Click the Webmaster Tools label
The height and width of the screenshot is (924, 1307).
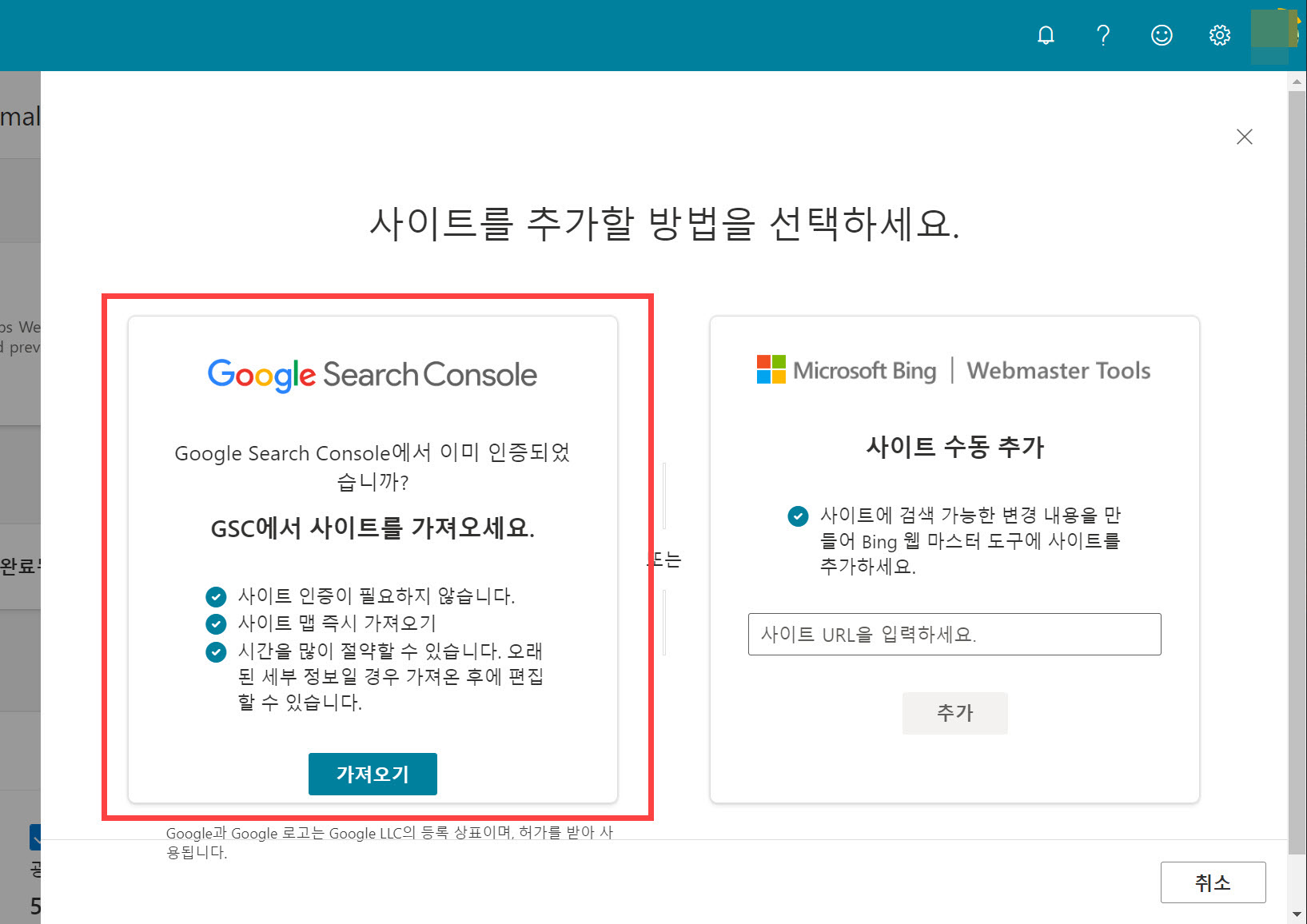[x=1058, y=370]
